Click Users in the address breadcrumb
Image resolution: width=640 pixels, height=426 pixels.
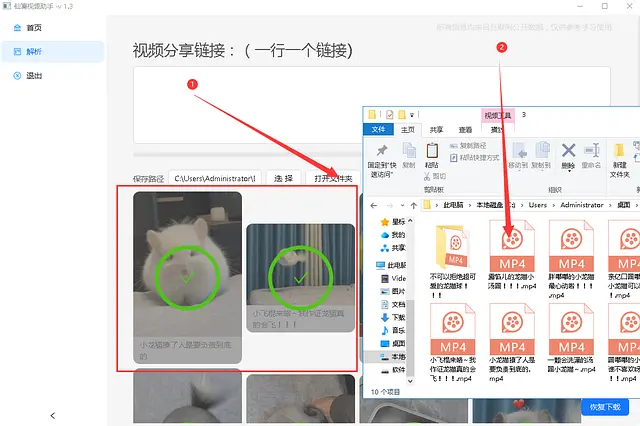(x=538, y=205)
